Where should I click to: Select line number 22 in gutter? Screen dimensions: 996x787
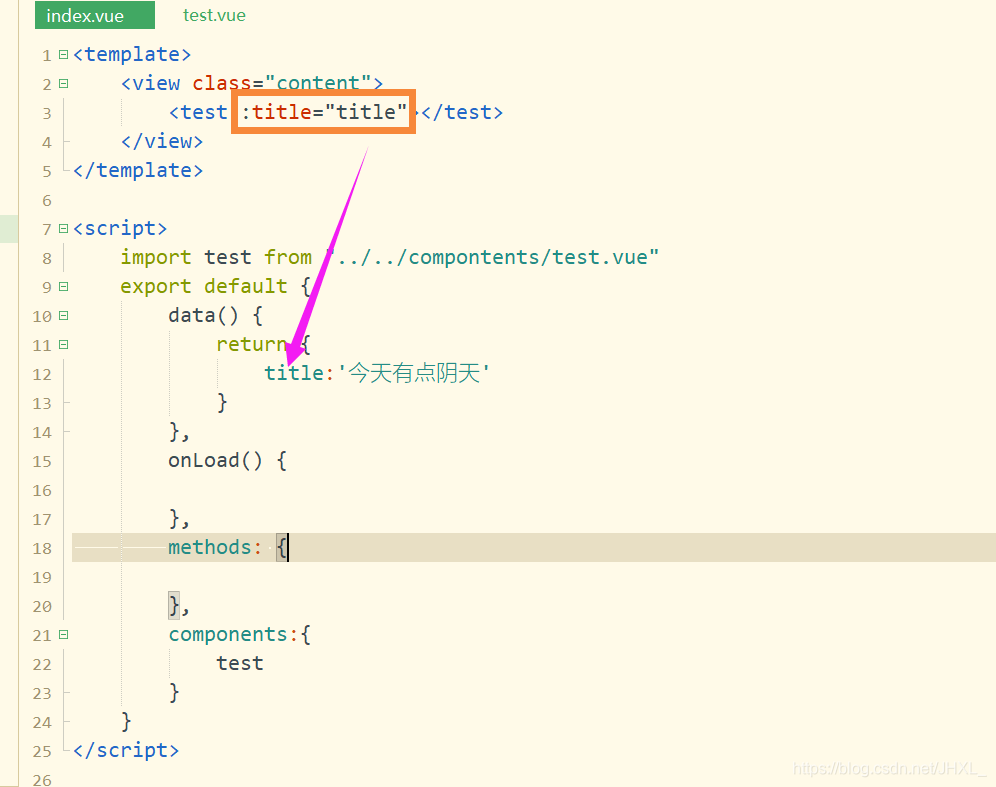42,665
